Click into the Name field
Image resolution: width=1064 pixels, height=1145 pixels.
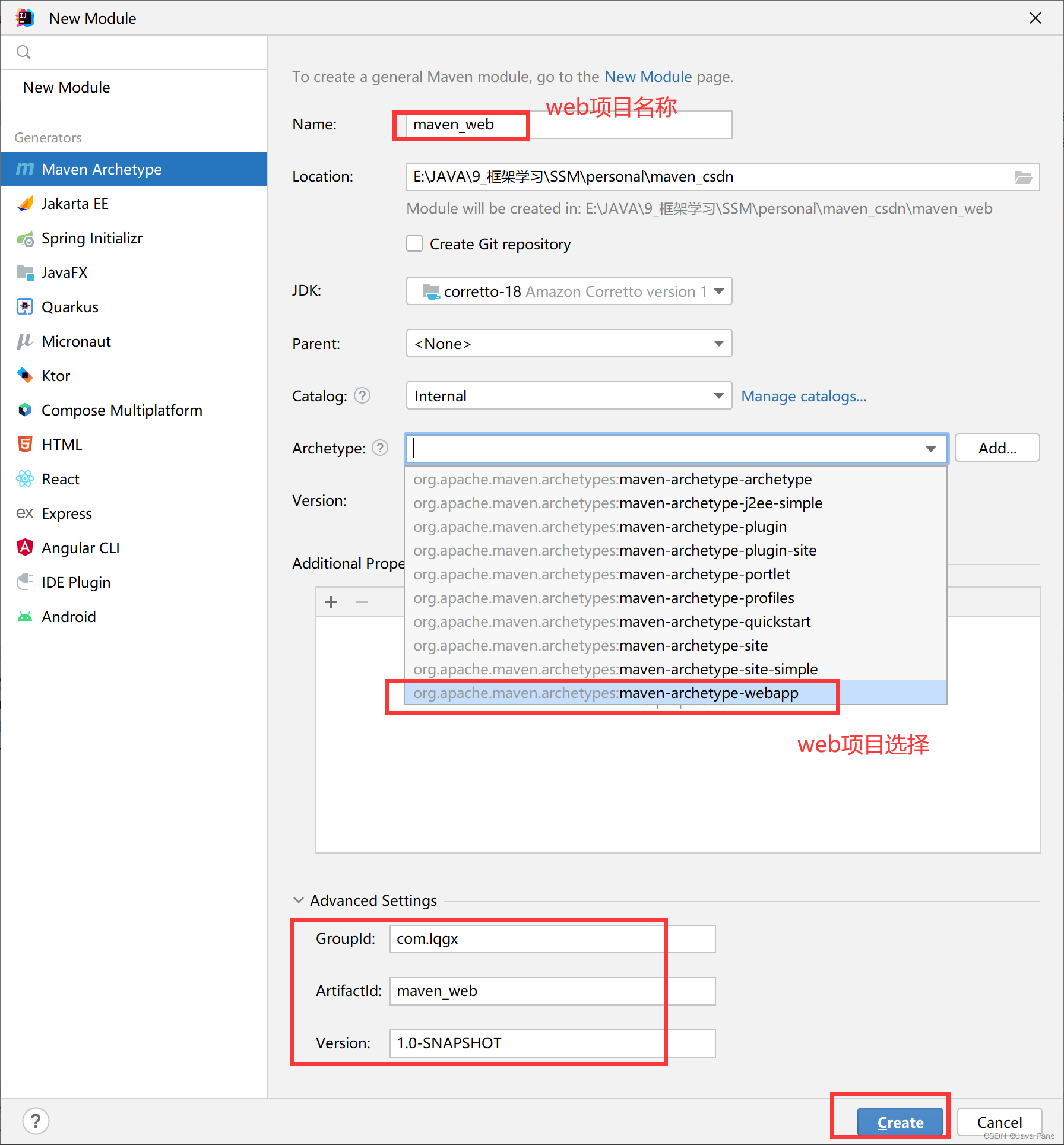(x=569, y=125)
